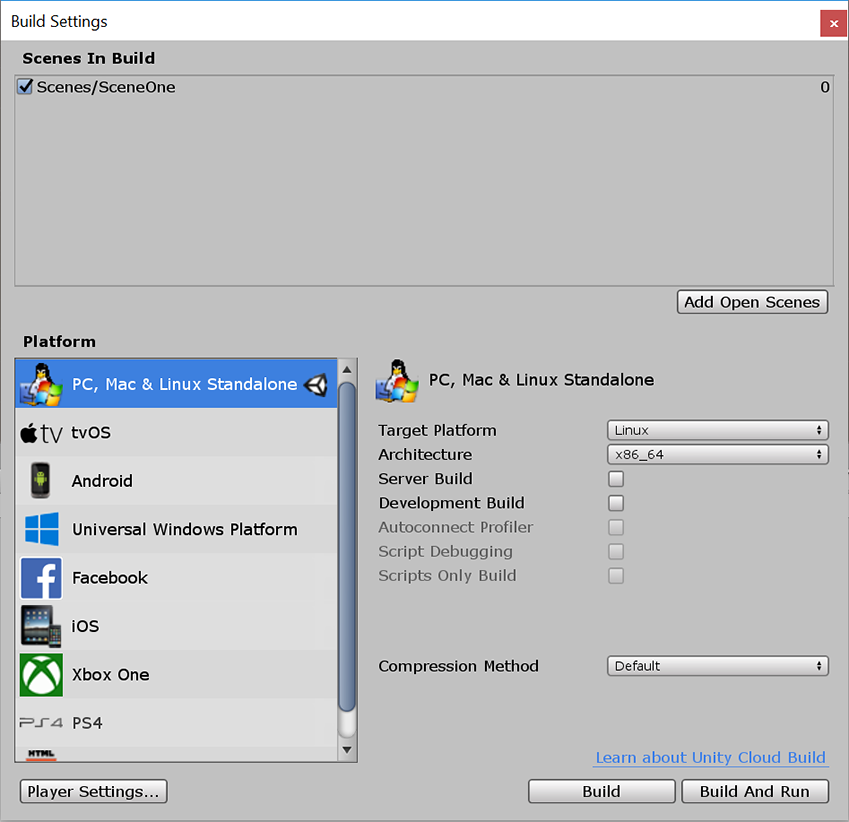Click the Build And Run button
The width and height of the screenshot is (849, 822).
(755, 791)
